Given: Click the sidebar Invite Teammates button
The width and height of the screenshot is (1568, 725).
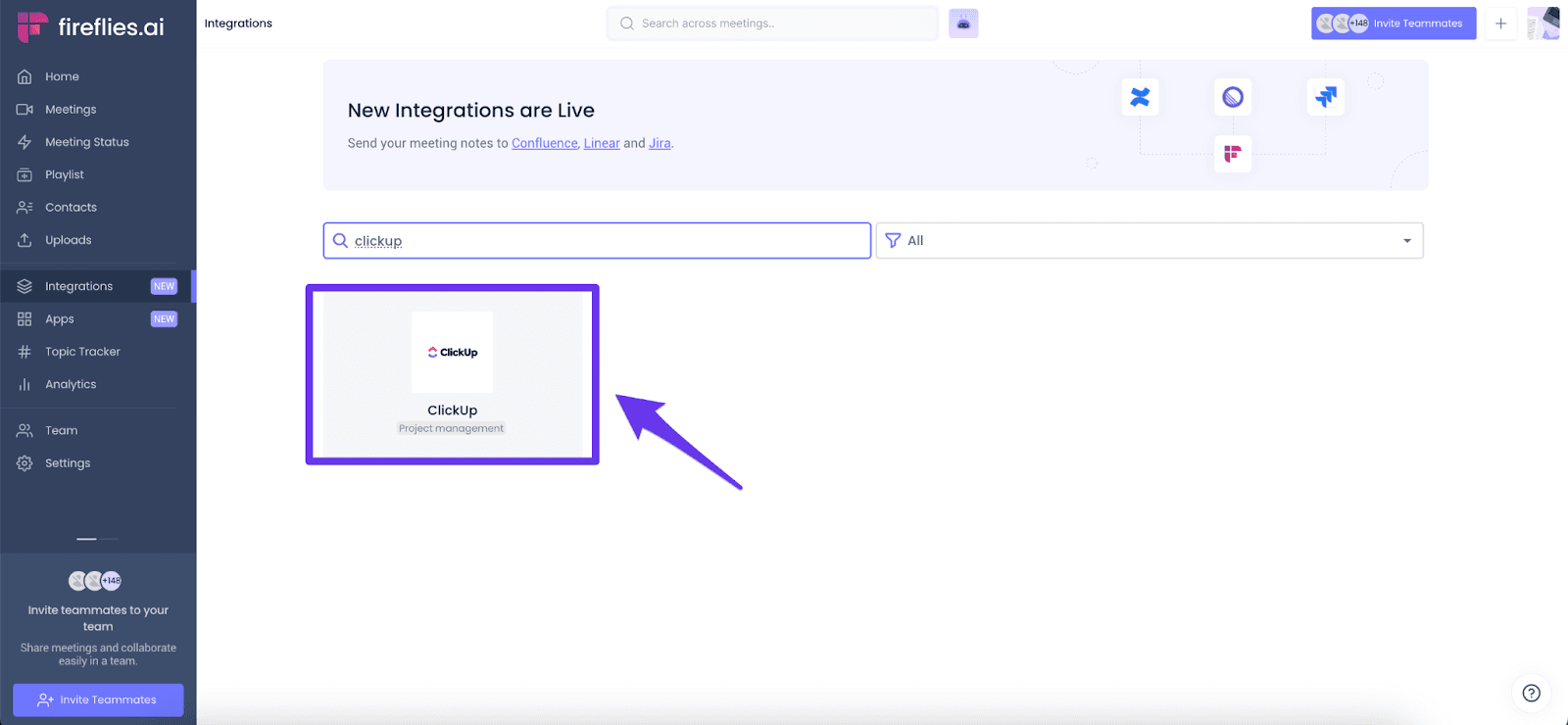Looking at the screenshot, I should click(x=98, y=700).
